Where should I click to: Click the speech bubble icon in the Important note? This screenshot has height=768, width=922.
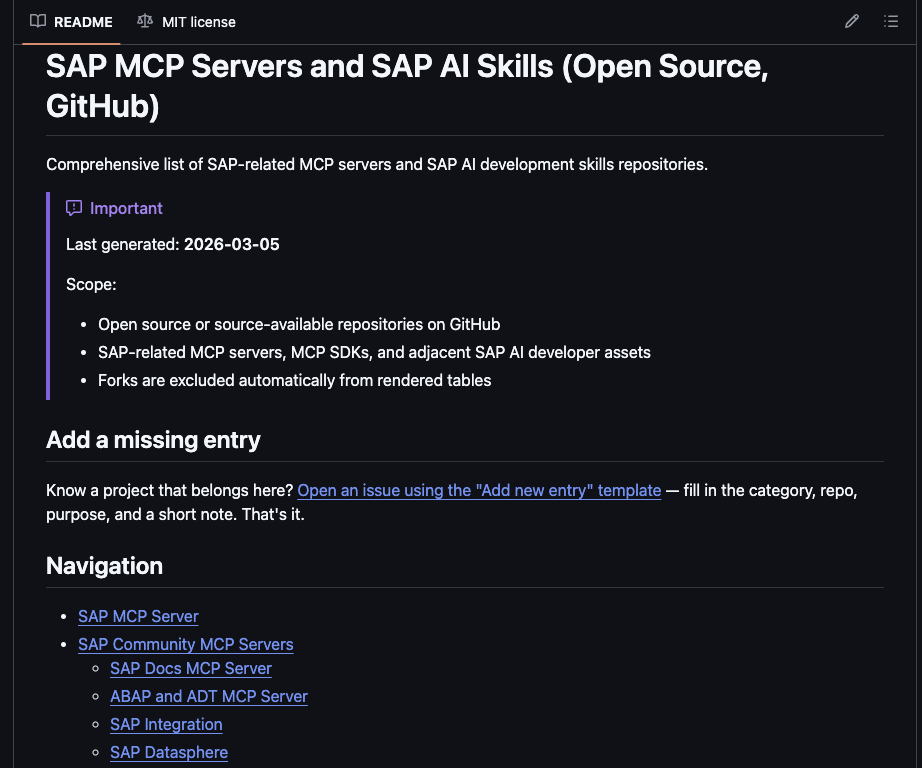click(74, 208)
